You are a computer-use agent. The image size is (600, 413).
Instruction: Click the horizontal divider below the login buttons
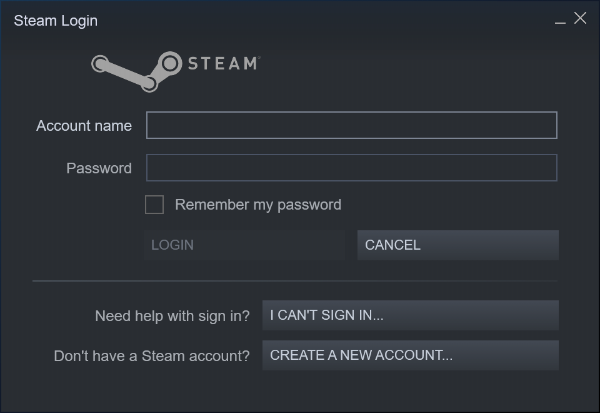(295, 281)
